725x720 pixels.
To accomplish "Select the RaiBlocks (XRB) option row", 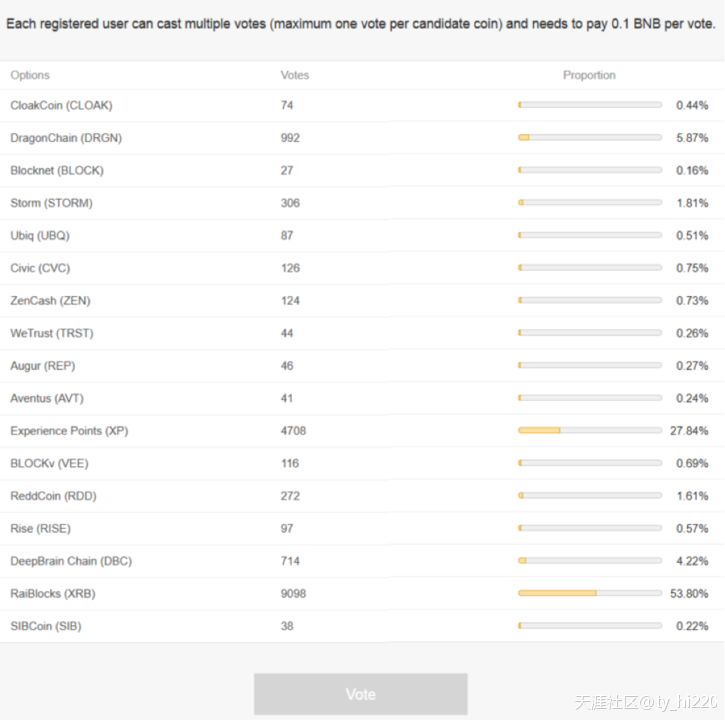I will 52,593.
